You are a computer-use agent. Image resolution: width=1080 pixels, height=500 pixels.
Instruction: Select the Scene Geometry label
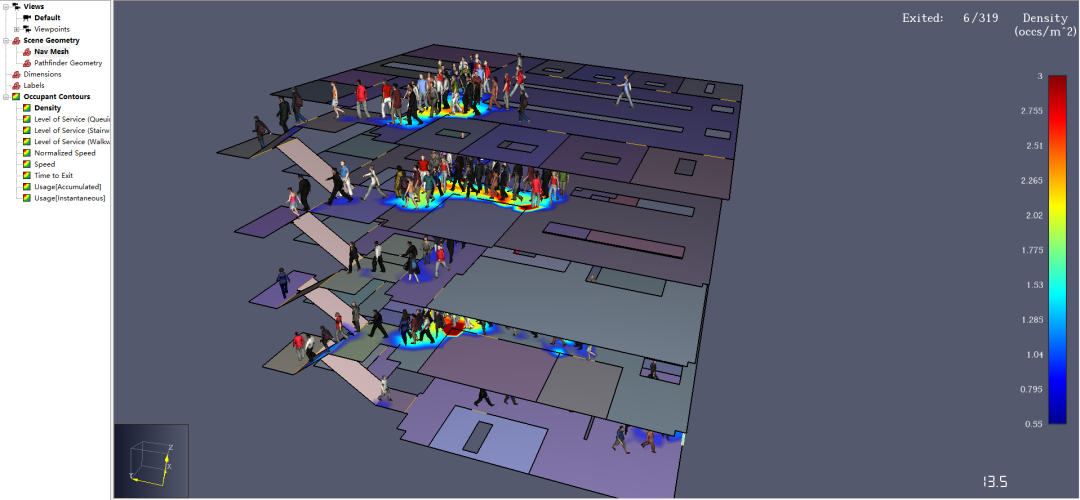point(51,41)
